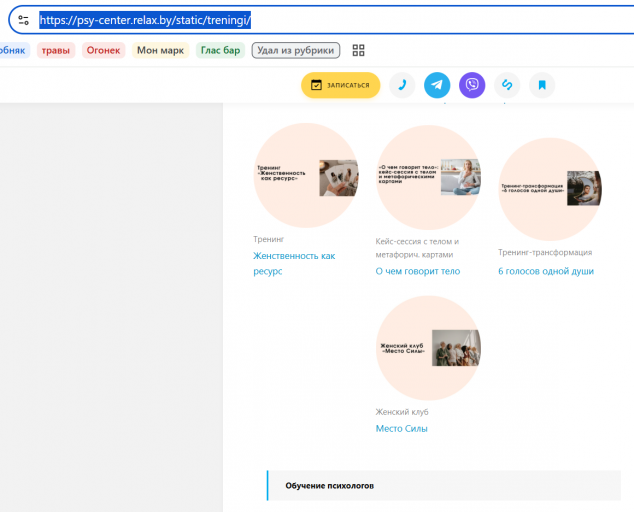
Task: Open '6 голосов одной души' circle thumbnail
Action: coord(550,189)
